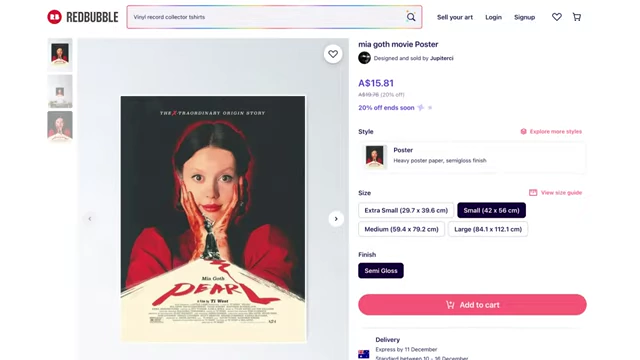The height and width of the screenshot is (360, 640).
Task: Click the search magnifier icon
Action: click(x=411, y=17)
